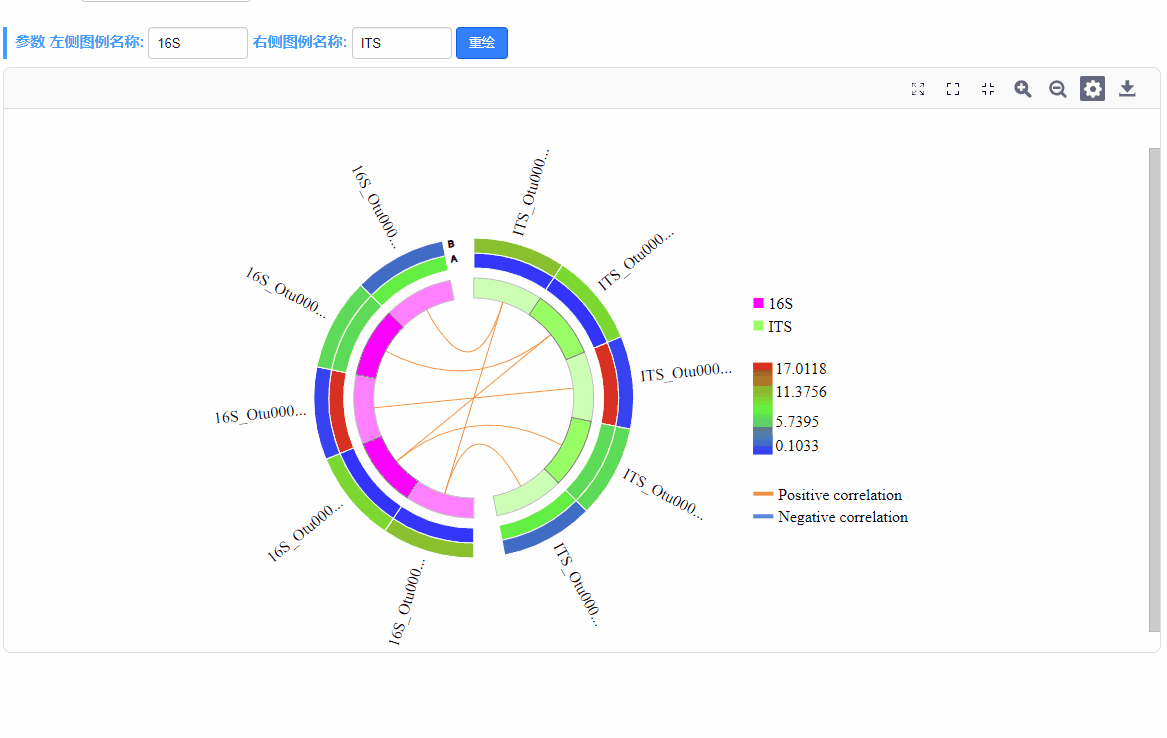Select the red 16S ring segment at left

(x=340, y=411)
